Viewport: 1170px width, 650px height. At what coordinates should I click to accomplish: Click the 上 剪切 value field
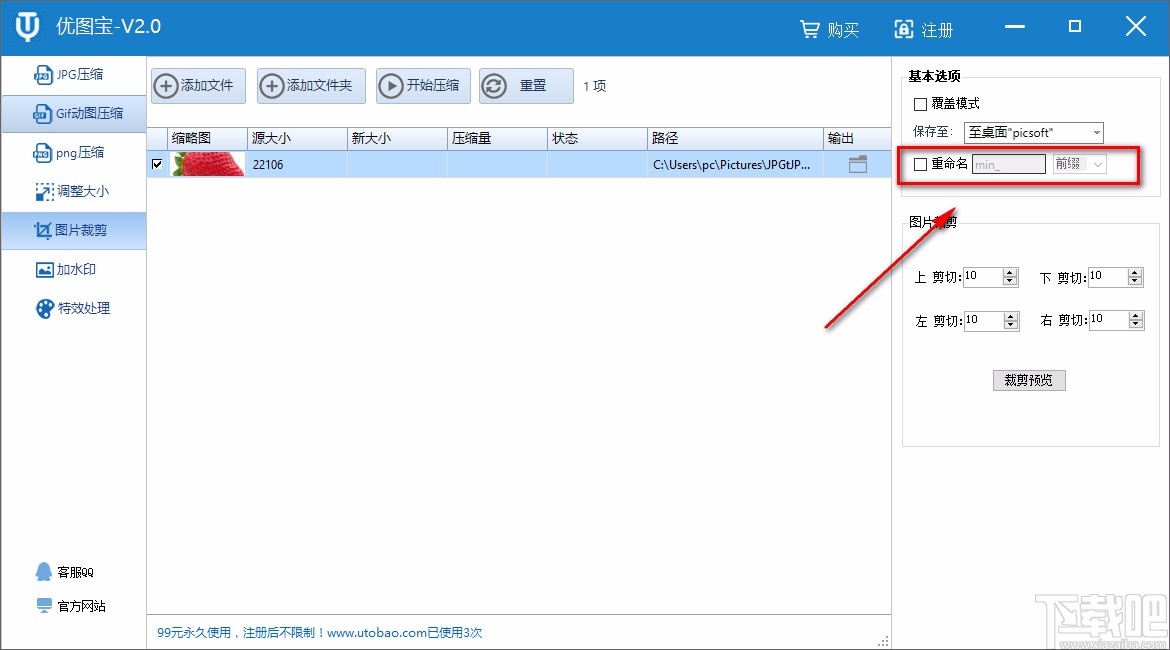983,277
